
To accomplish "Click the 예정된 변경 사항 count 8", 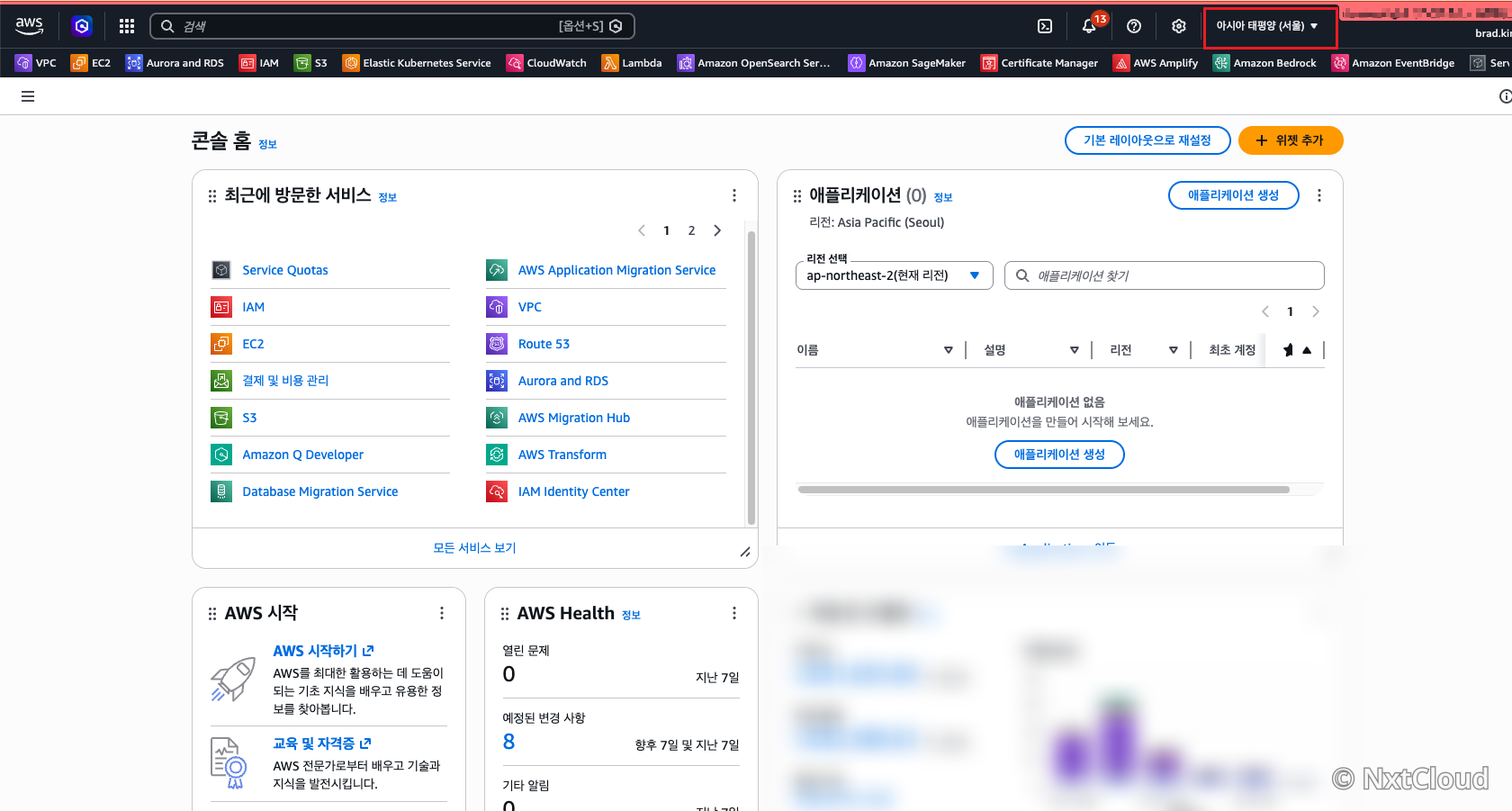I will 508,742.
